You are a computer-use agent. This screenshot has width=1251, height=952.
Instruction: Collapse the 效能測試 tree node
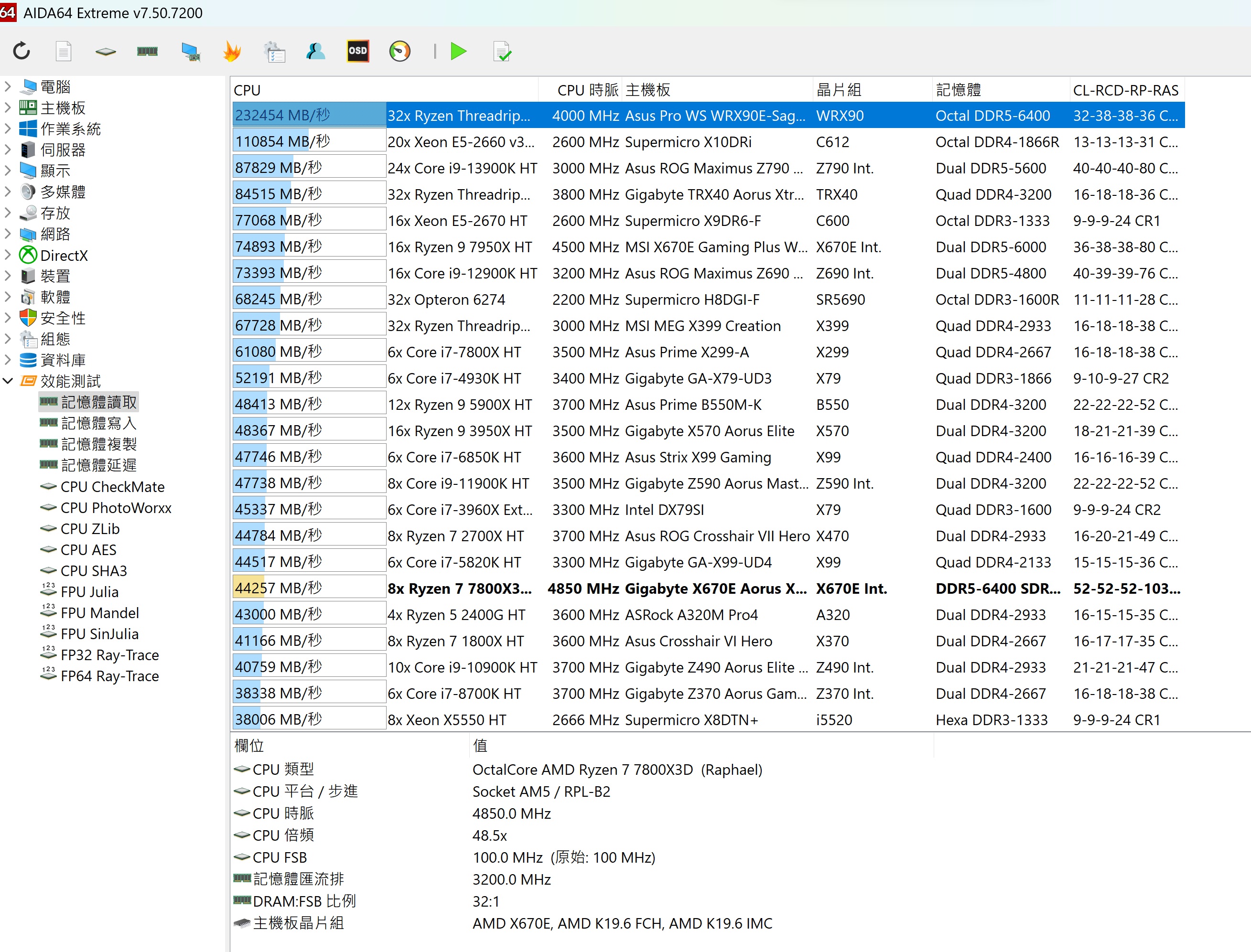[8, 381]
